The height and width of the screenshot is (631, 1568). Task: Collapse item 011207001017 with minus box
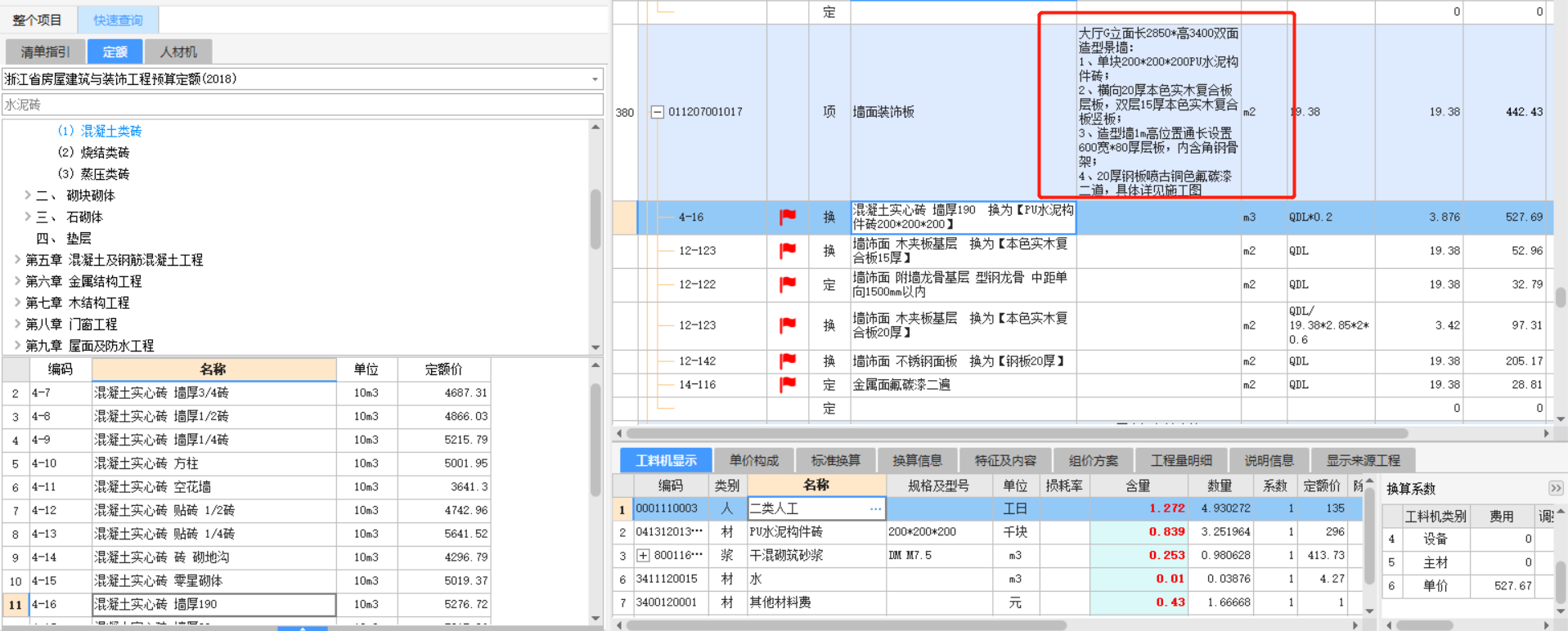coord(657,112)
